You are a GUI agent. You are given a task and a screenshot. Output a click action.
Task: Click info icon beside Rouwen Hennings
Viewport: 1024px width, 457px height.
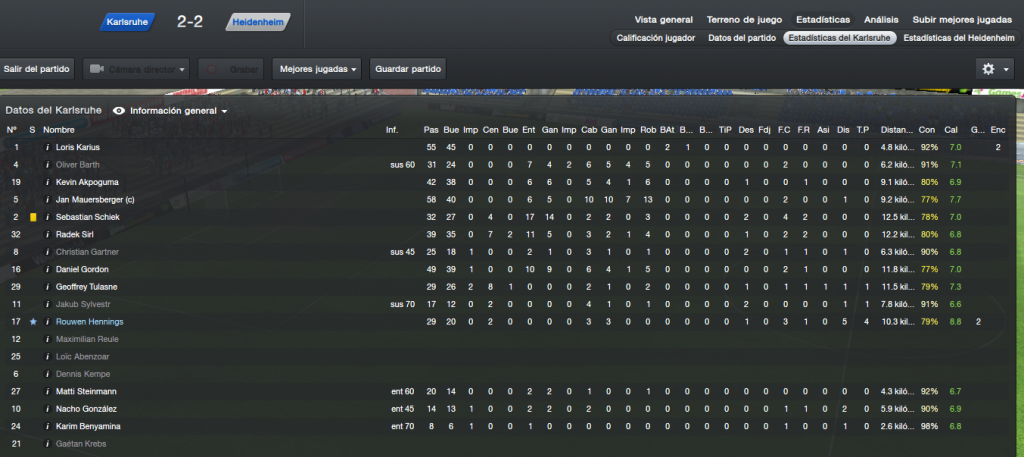tap(48, 322)
